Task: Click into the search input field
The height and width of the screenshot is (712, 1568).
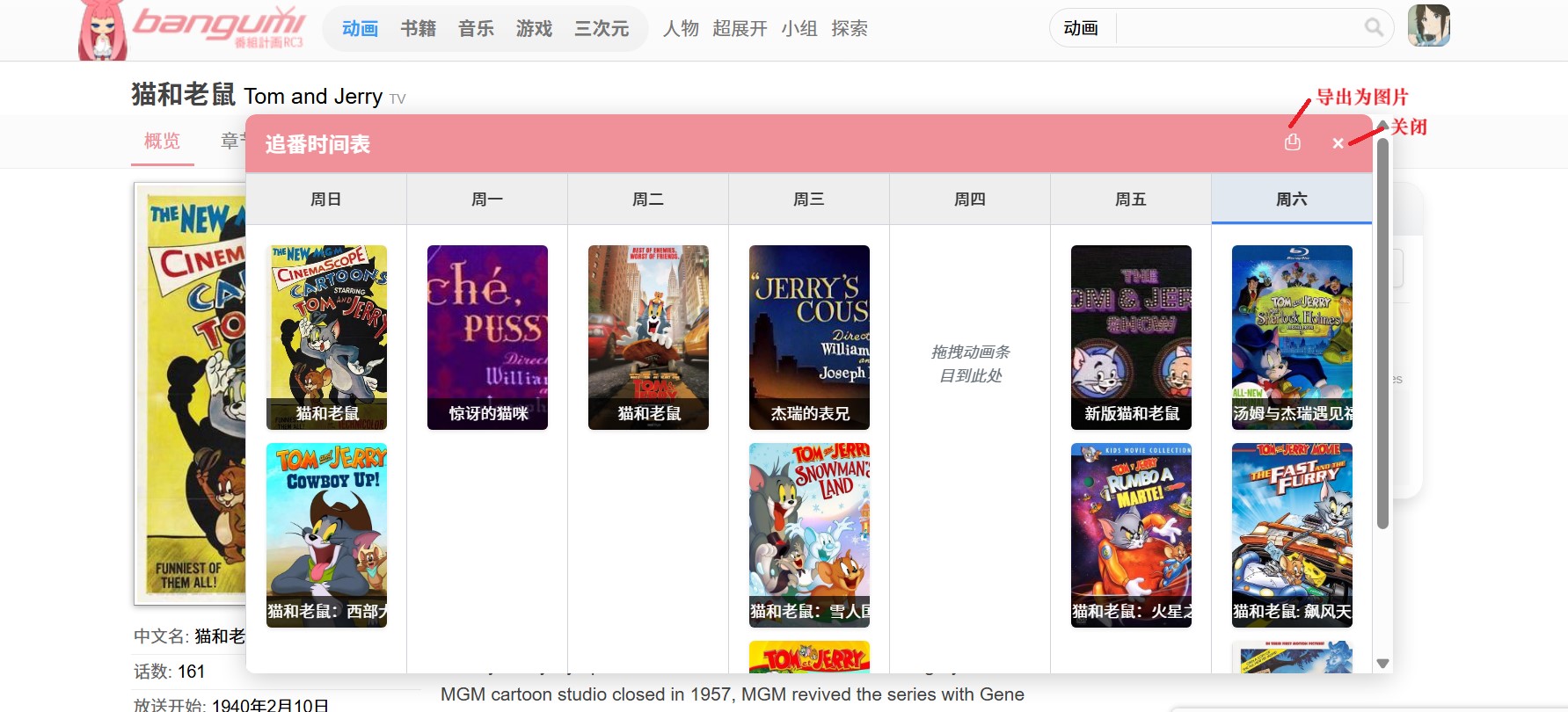Action: (1239, 28)
